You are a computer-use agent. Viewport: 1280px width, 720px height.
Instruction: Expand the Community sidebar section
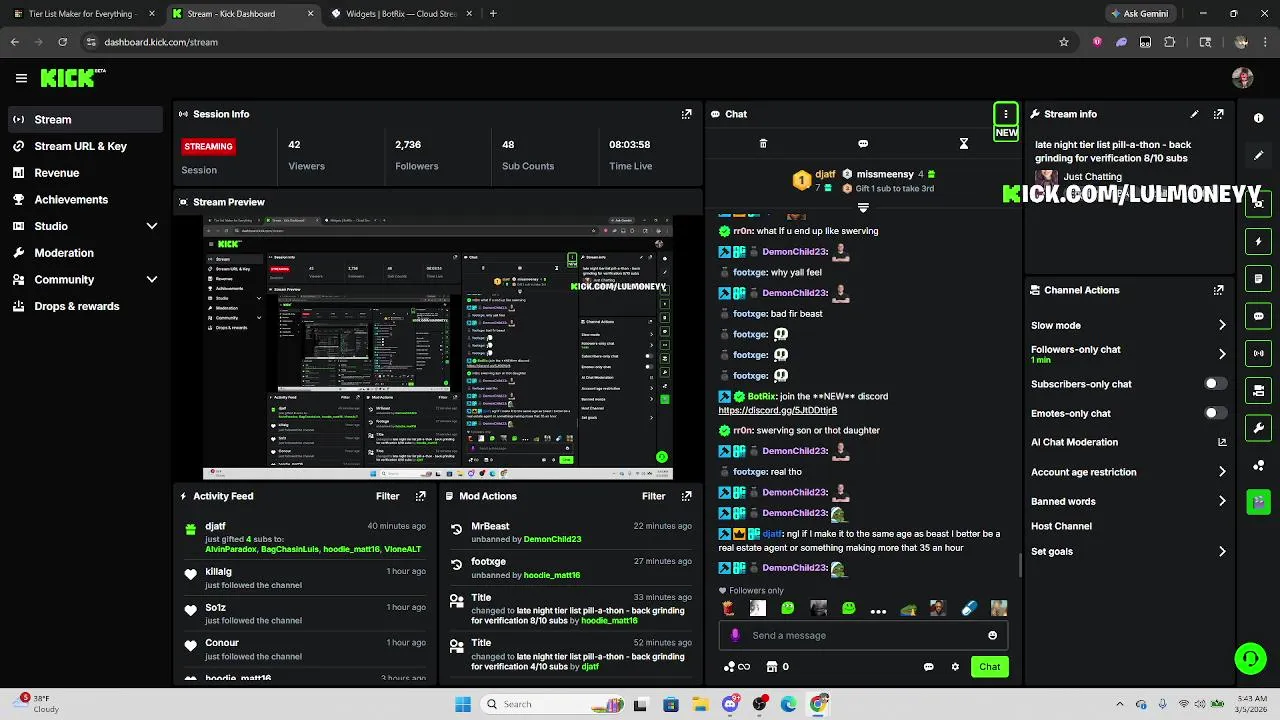click(x=152, y=280)
